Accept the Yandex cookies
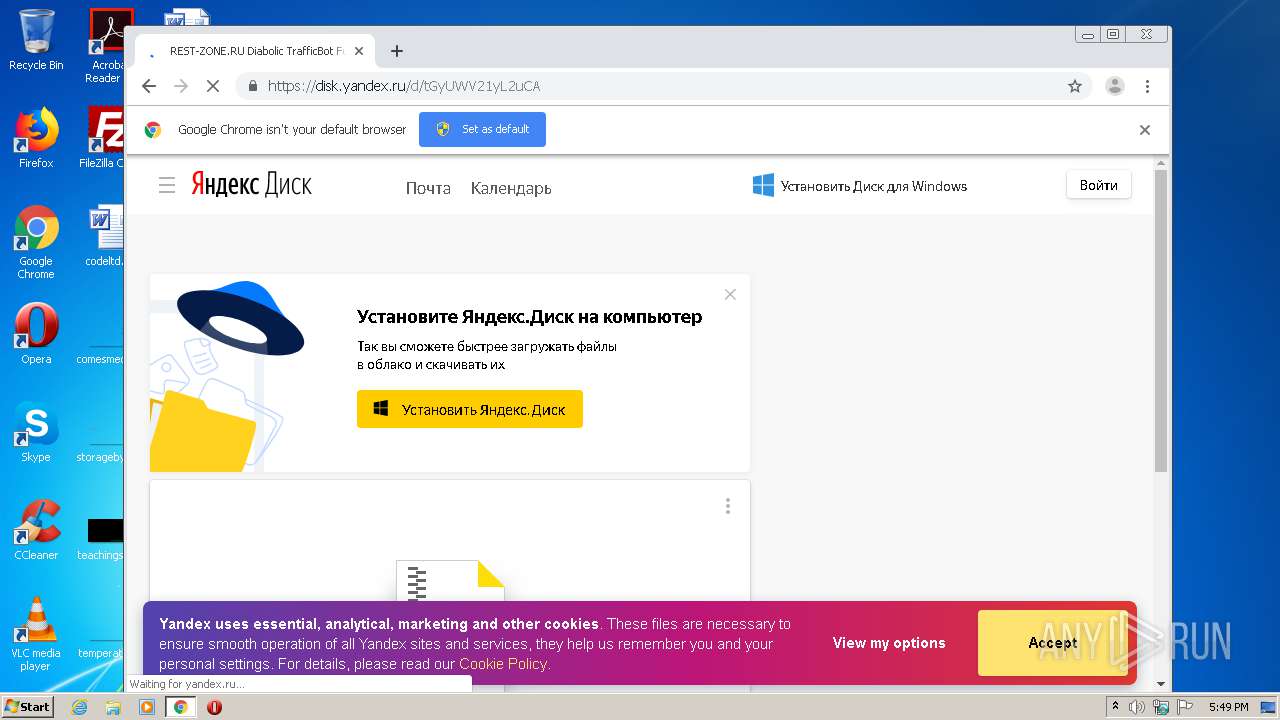Viewport: 1280px width, 720px height. pyautogui.click(x=1052, y=643)
